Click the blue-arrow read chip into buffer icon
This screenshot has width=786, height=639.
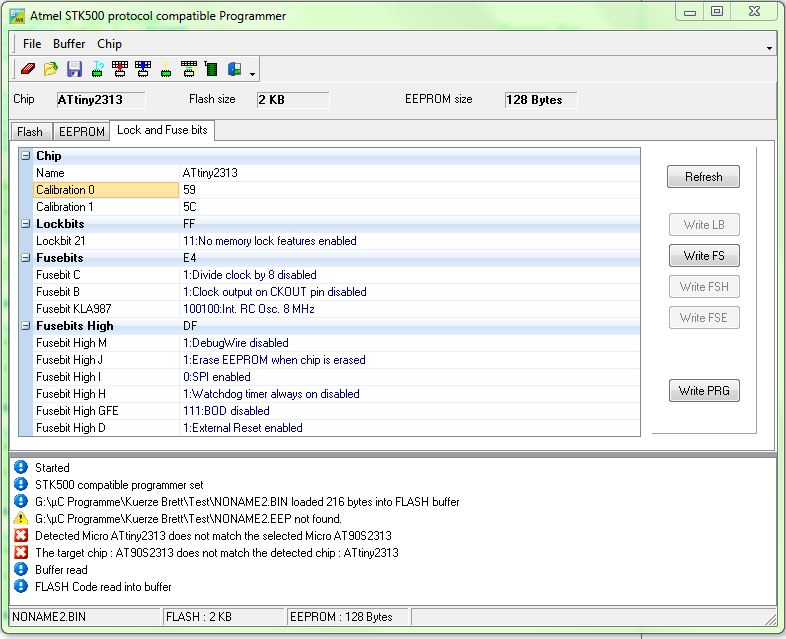click(x=143, y=69)
